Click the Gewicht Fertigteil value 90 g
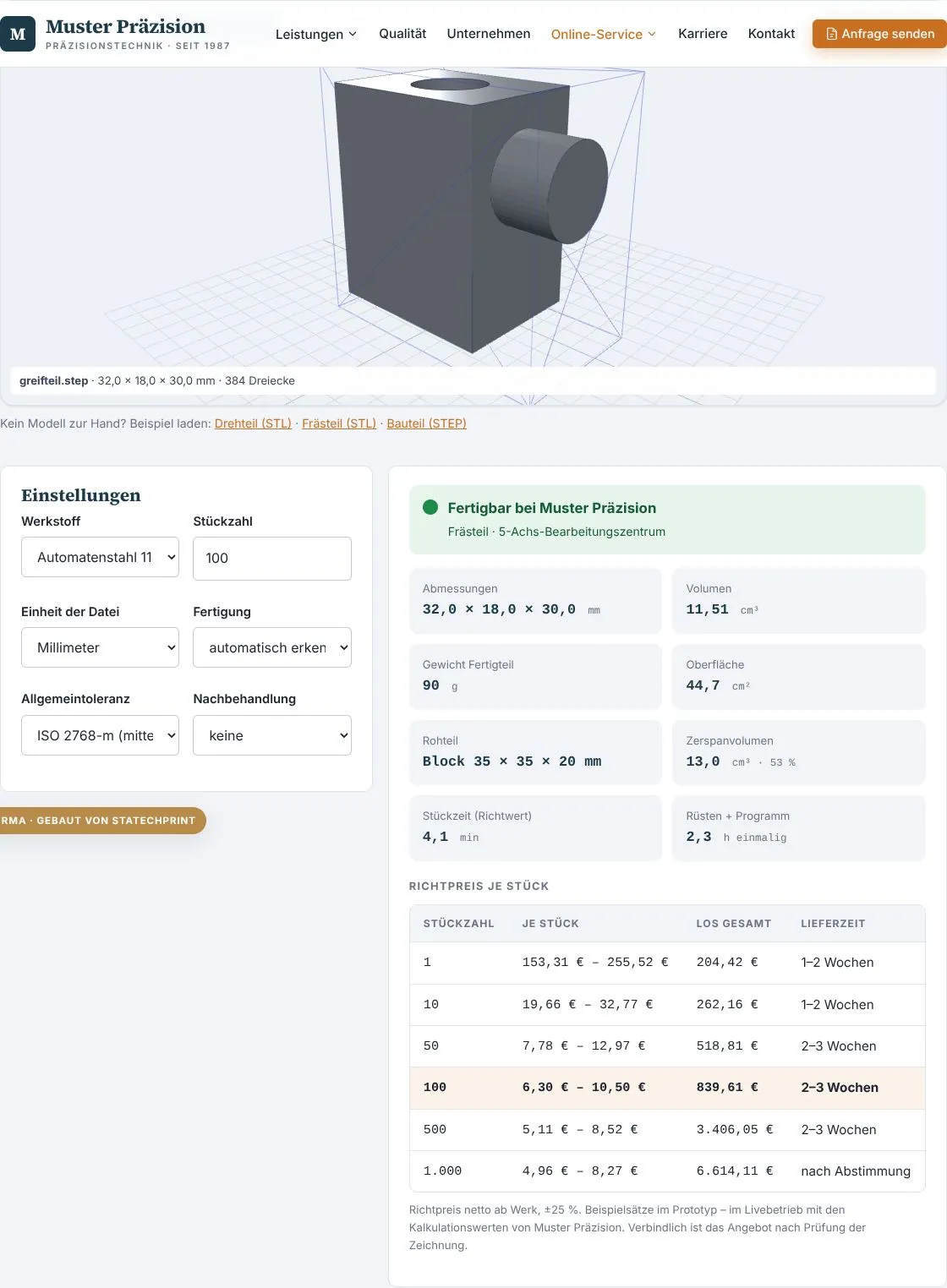Image resolution: width=947 pixels, height=1288 pixels. pyautogui.click(x=440, y=685)
